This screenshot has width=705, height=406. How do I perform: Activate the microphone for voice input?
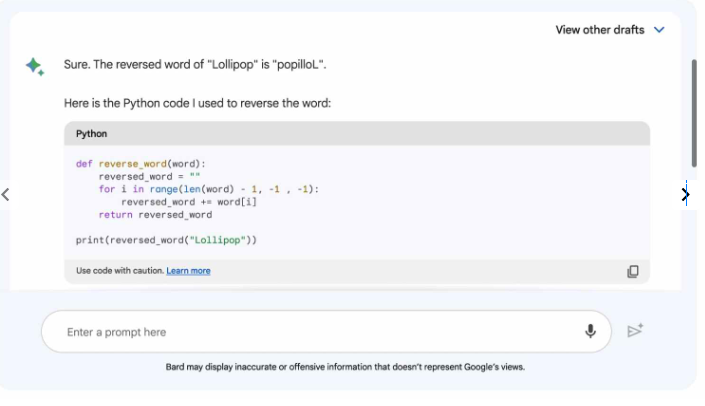pos(590,331)
